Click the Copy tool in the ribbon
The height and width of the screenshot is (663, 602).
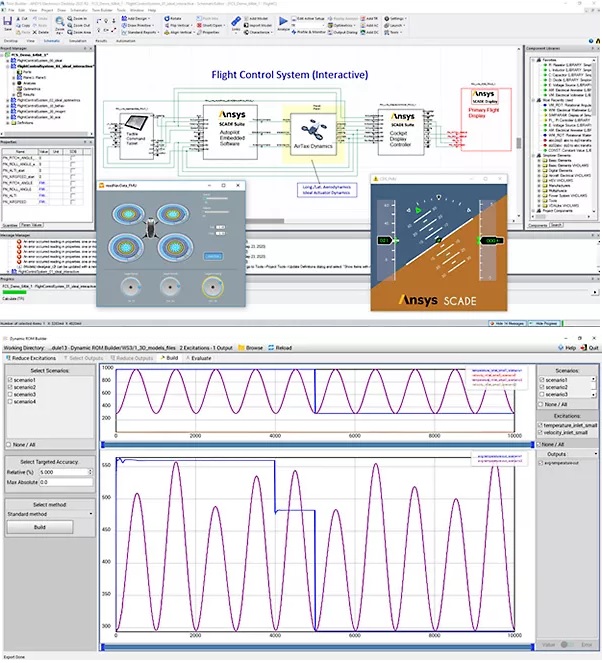pyautogui.click(x=23, y=25)
